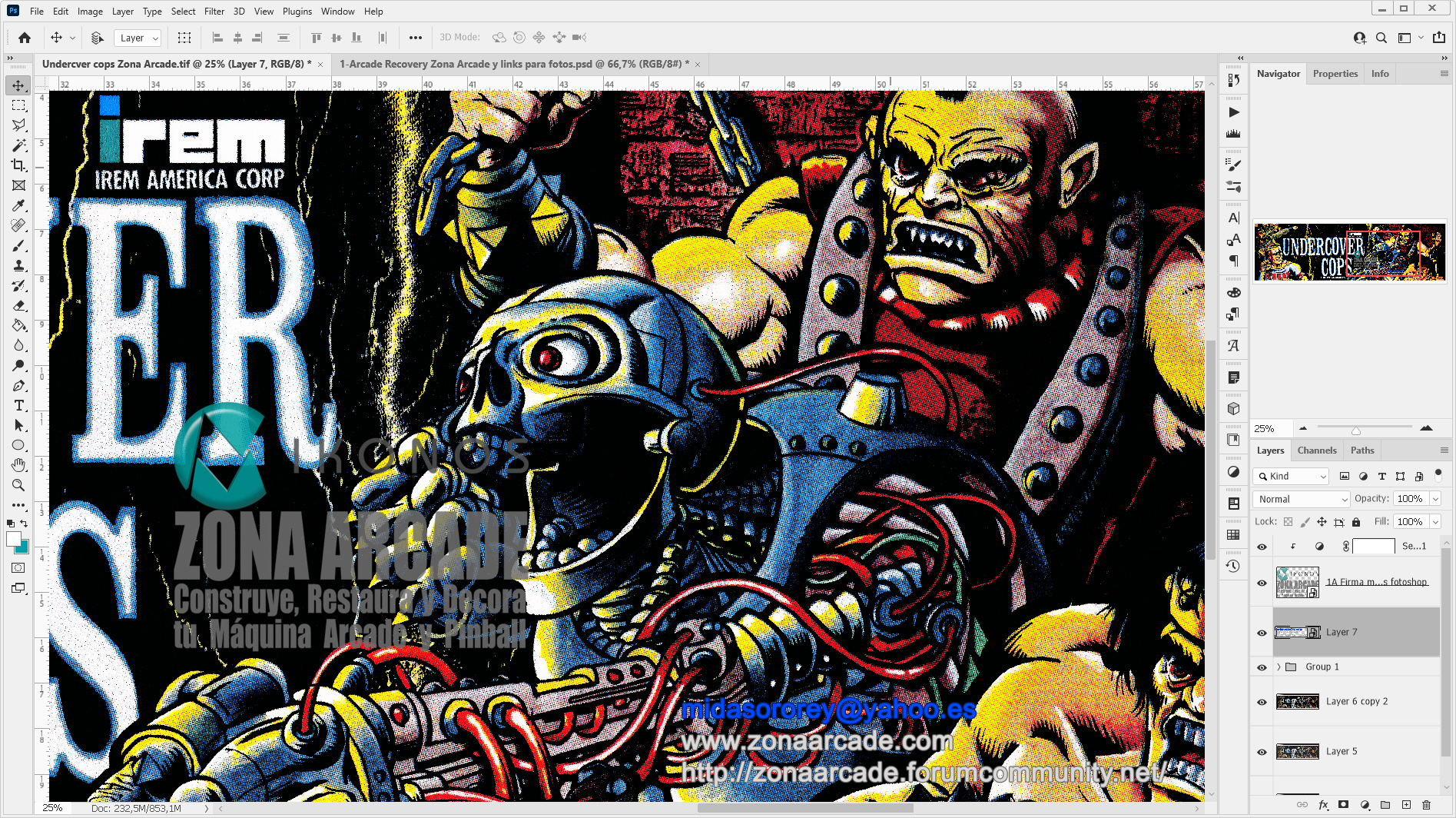
Task: Select the Hand tool
Action: coord(18,465)
